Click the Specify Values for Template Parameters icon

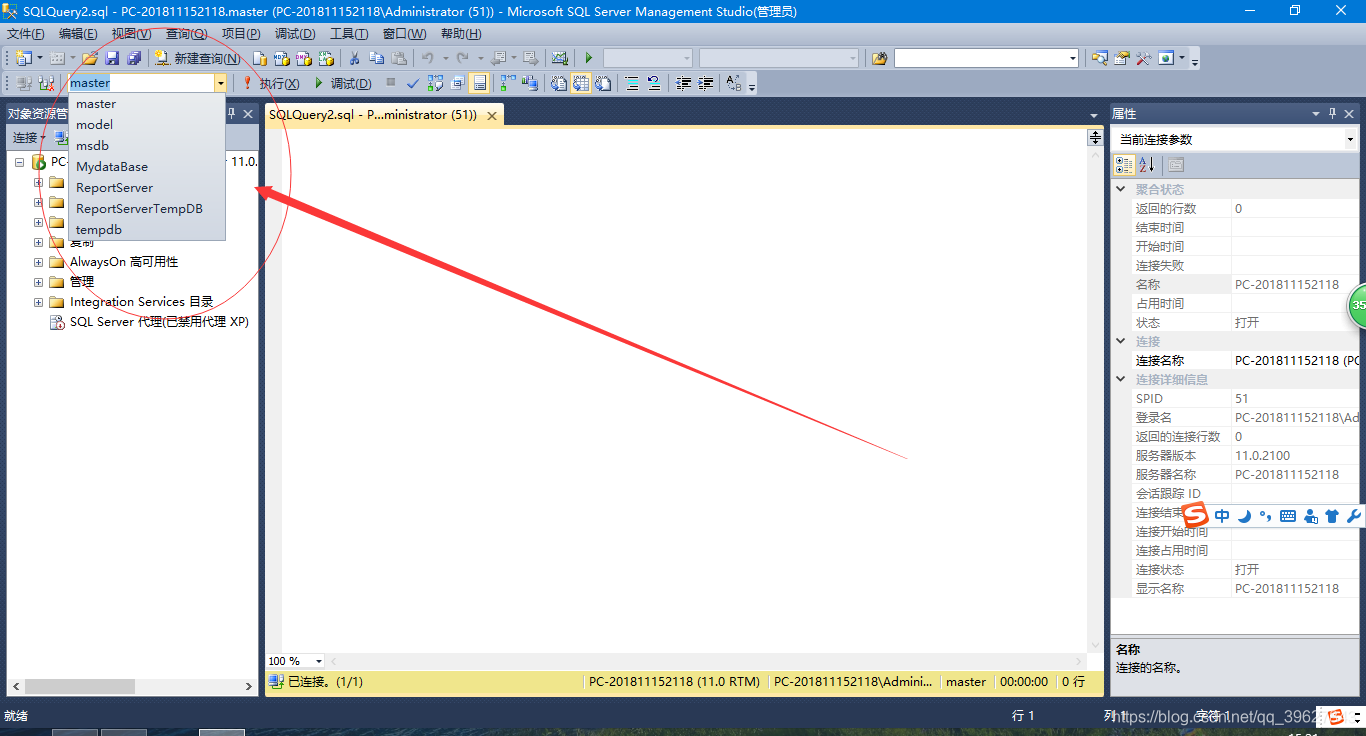(x=734, y=83)
